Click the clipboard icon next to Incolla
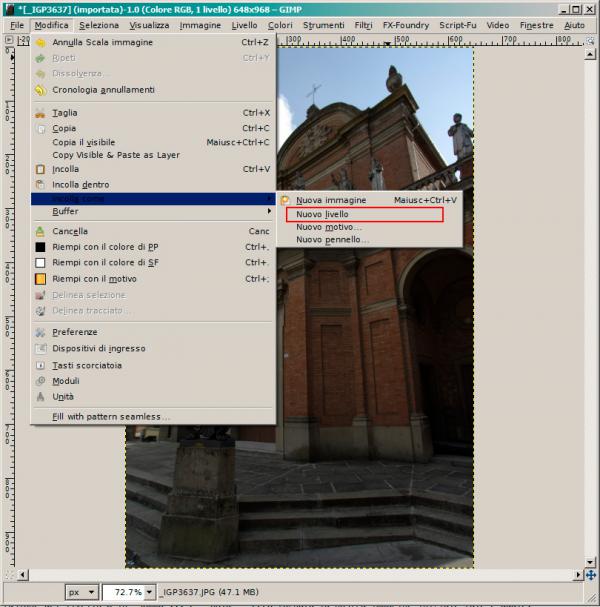The width and height of the screenshot is (600, 607). click(40, 169)
